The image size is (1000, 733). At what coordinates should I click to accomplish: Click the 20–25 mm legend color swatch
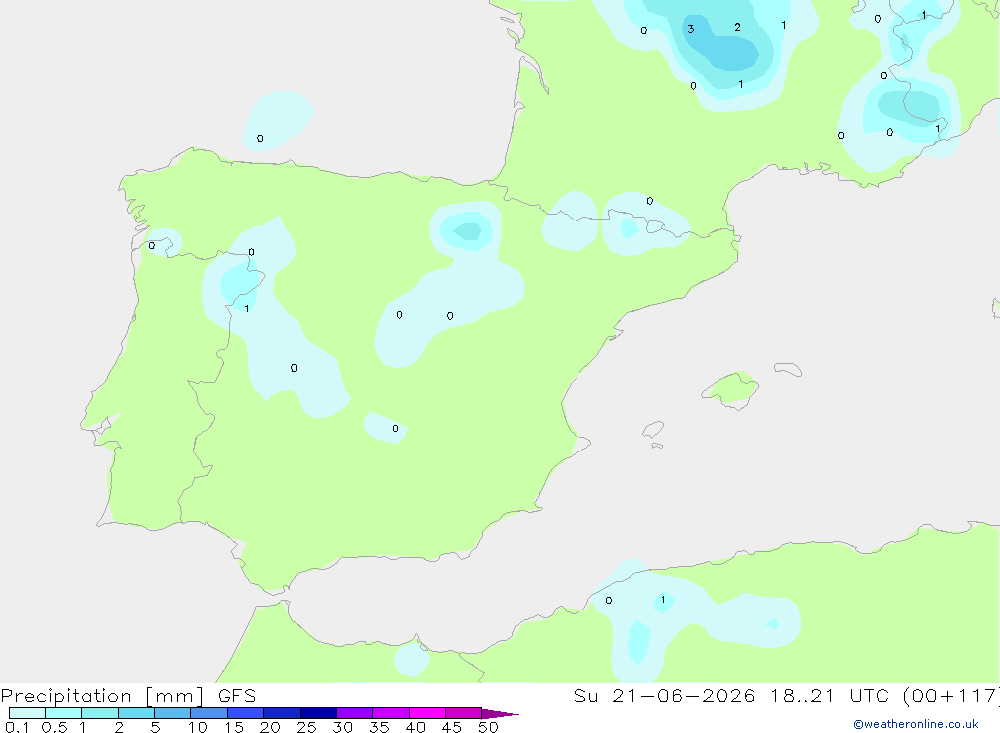[x=282, y=713]
